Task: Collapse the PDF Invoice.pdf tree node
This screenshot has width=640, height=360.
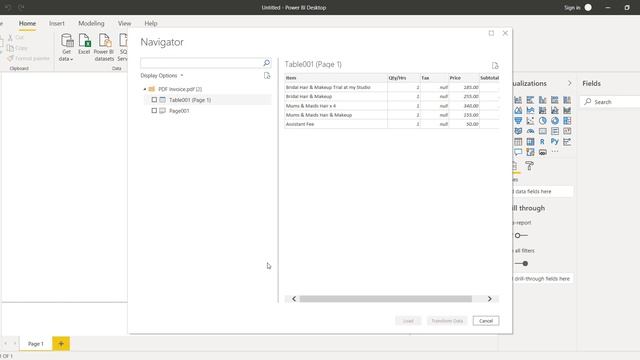Action: pyautogui.click(x=145, y=89)
